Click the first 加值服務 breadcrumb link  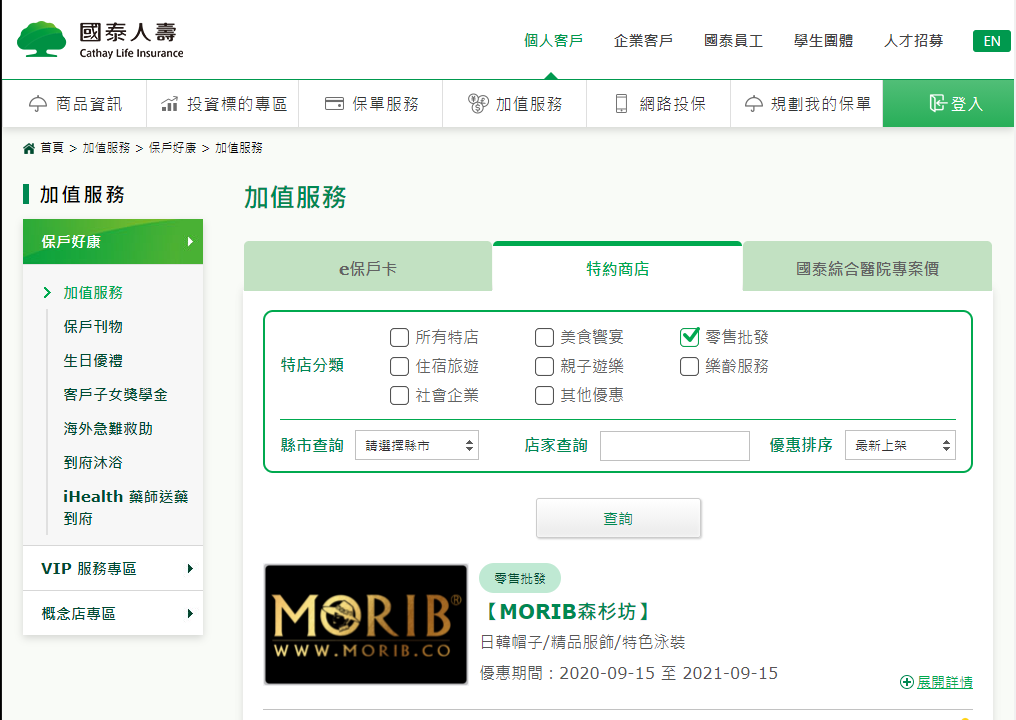pos(106,148)
